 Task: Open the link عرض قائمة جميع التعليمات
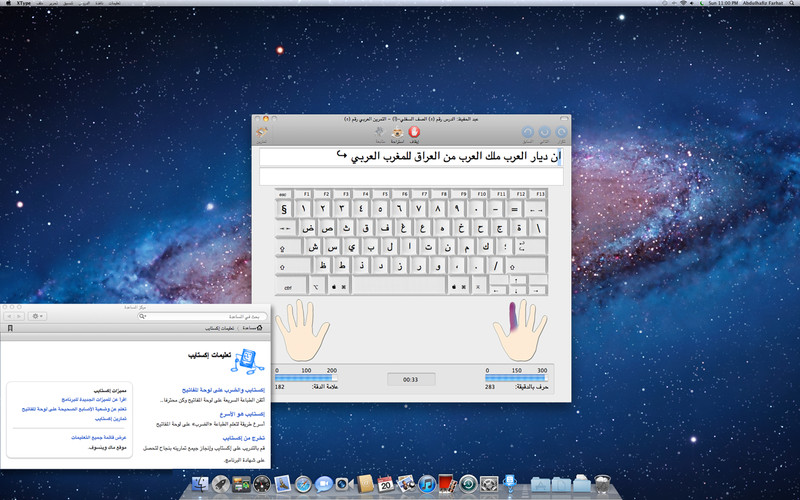coord(98,438)
